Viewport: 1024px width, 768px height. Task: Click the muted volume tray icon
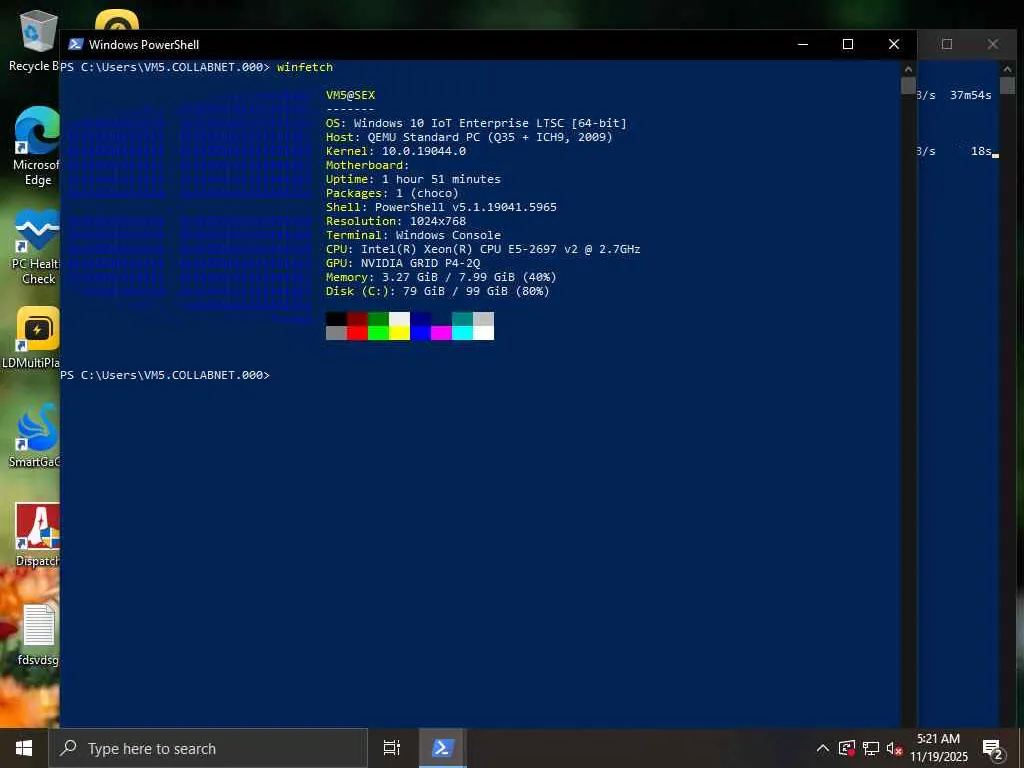pyautogui.click(x=894, y=748)
